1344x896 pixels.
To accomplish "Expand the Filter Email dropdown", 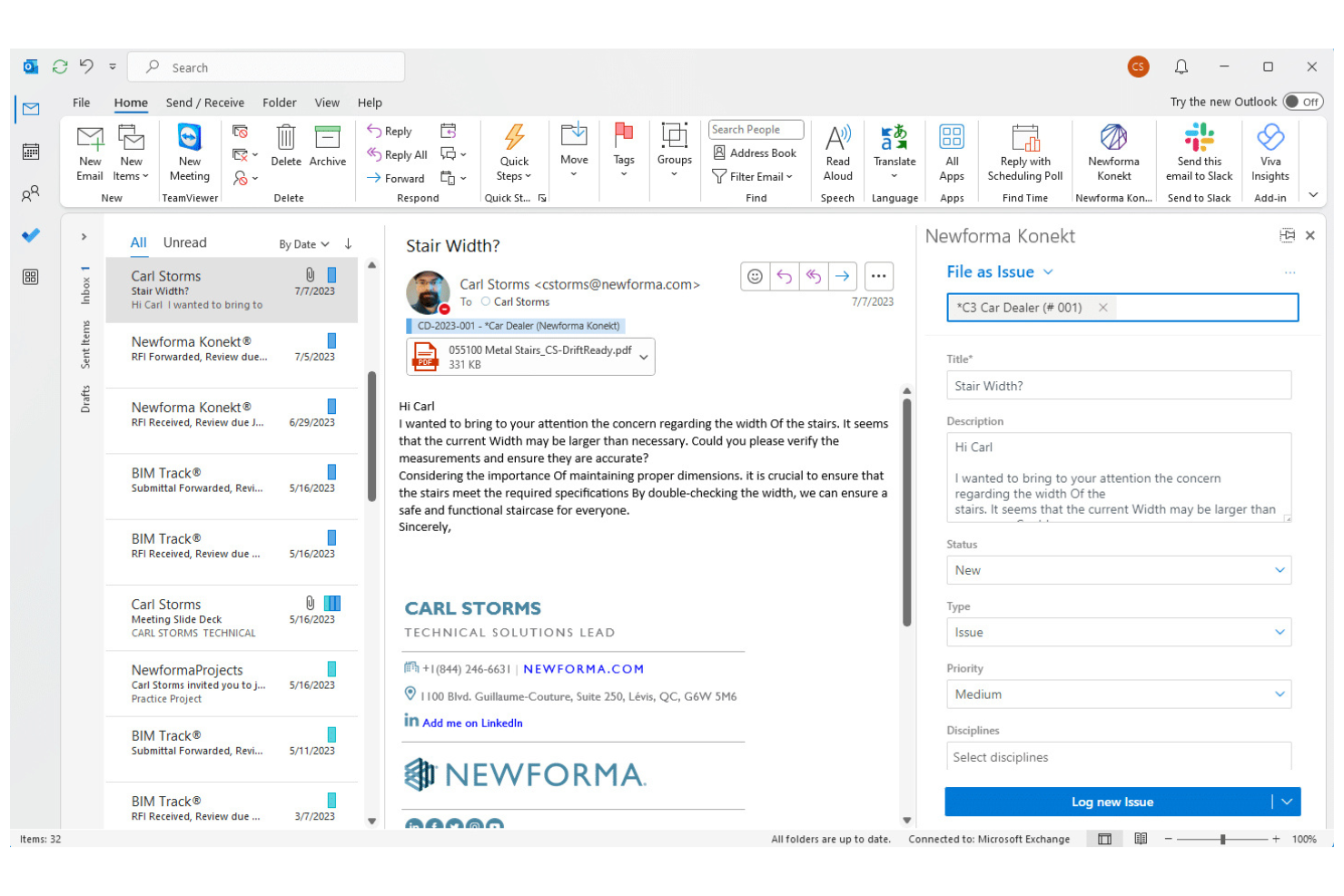I will click(x=753, y=177).
